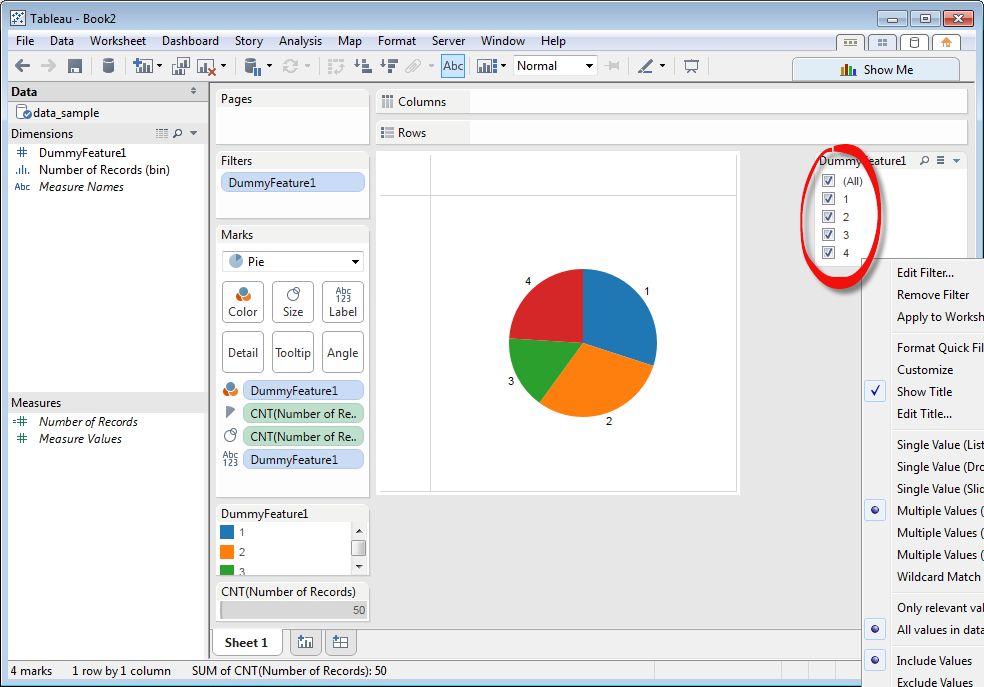Click the Detail button on Marks card
Viewport: 984px width, 687px height.
243,353
